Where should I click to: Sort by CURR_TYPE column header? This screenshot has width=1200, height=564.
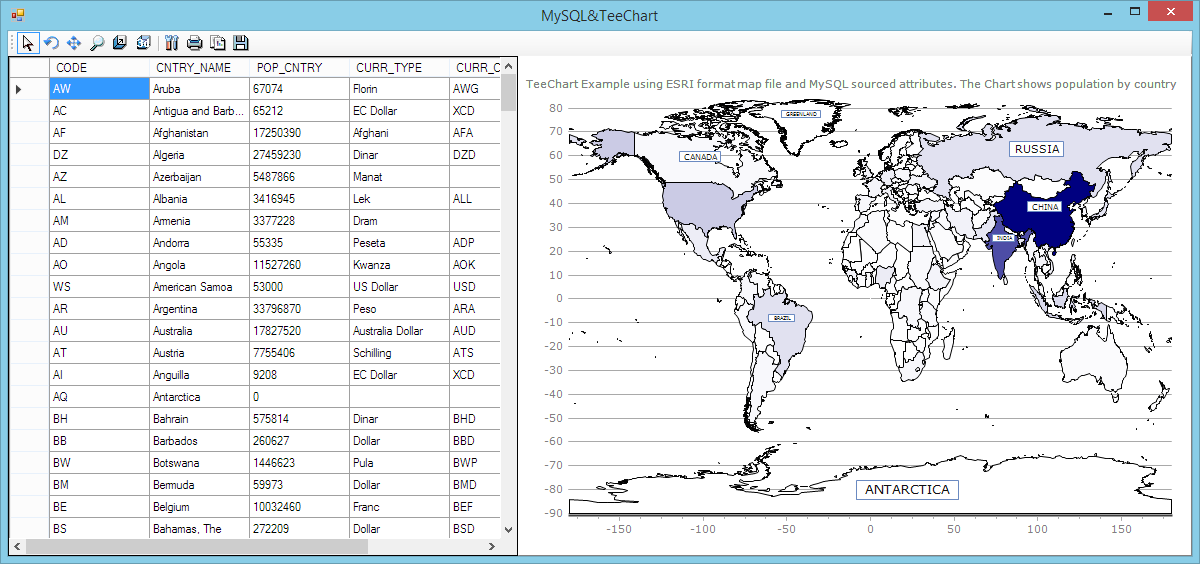pos(399,67)
